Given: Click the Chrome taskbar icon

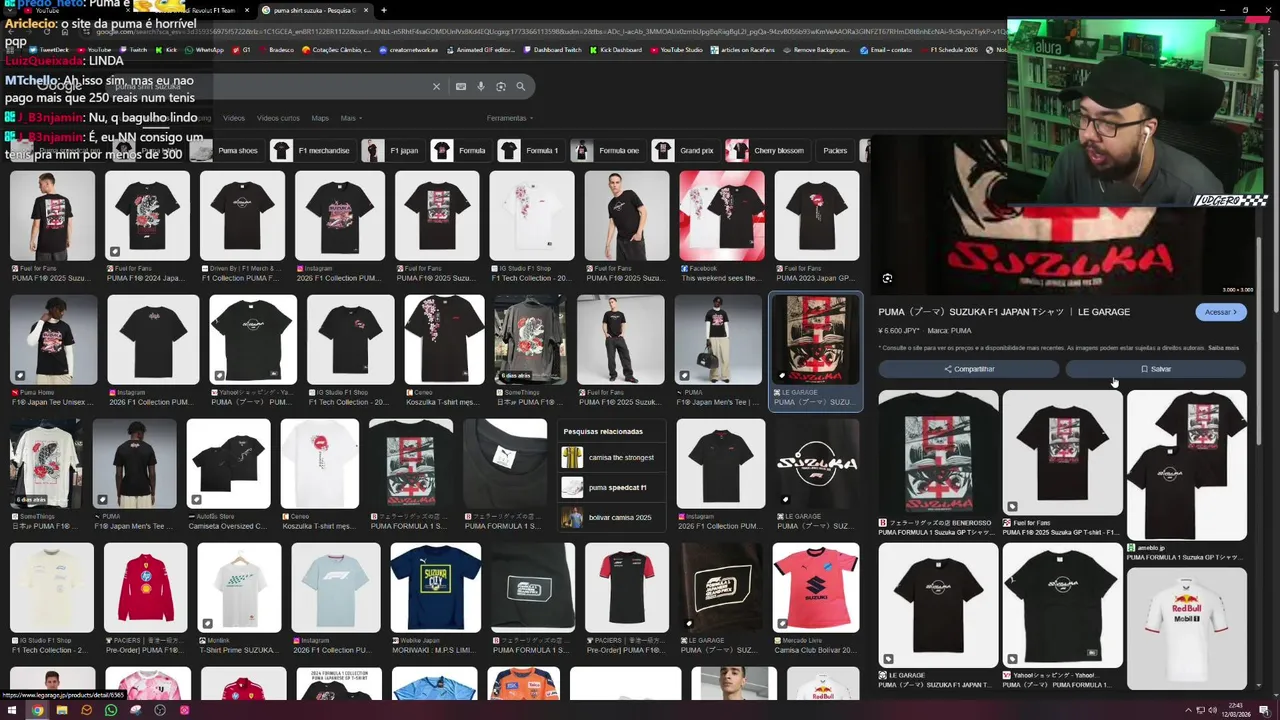Looking at the screenshot, I should pyautogui.click(x=37, y=710).
